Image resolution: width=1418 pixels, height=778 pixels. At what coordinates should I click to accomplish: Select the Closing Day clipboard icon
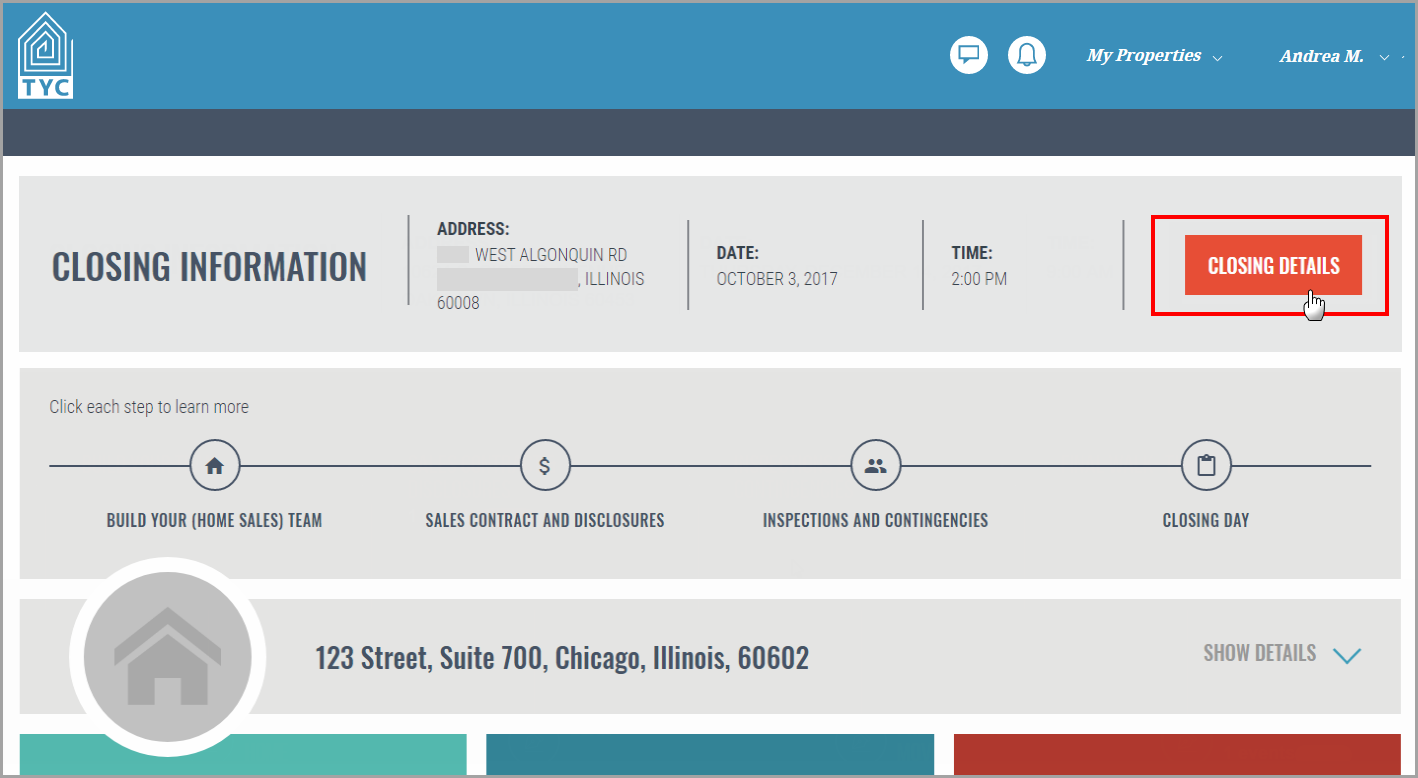pyautogui.click(x=1205, y=464)
